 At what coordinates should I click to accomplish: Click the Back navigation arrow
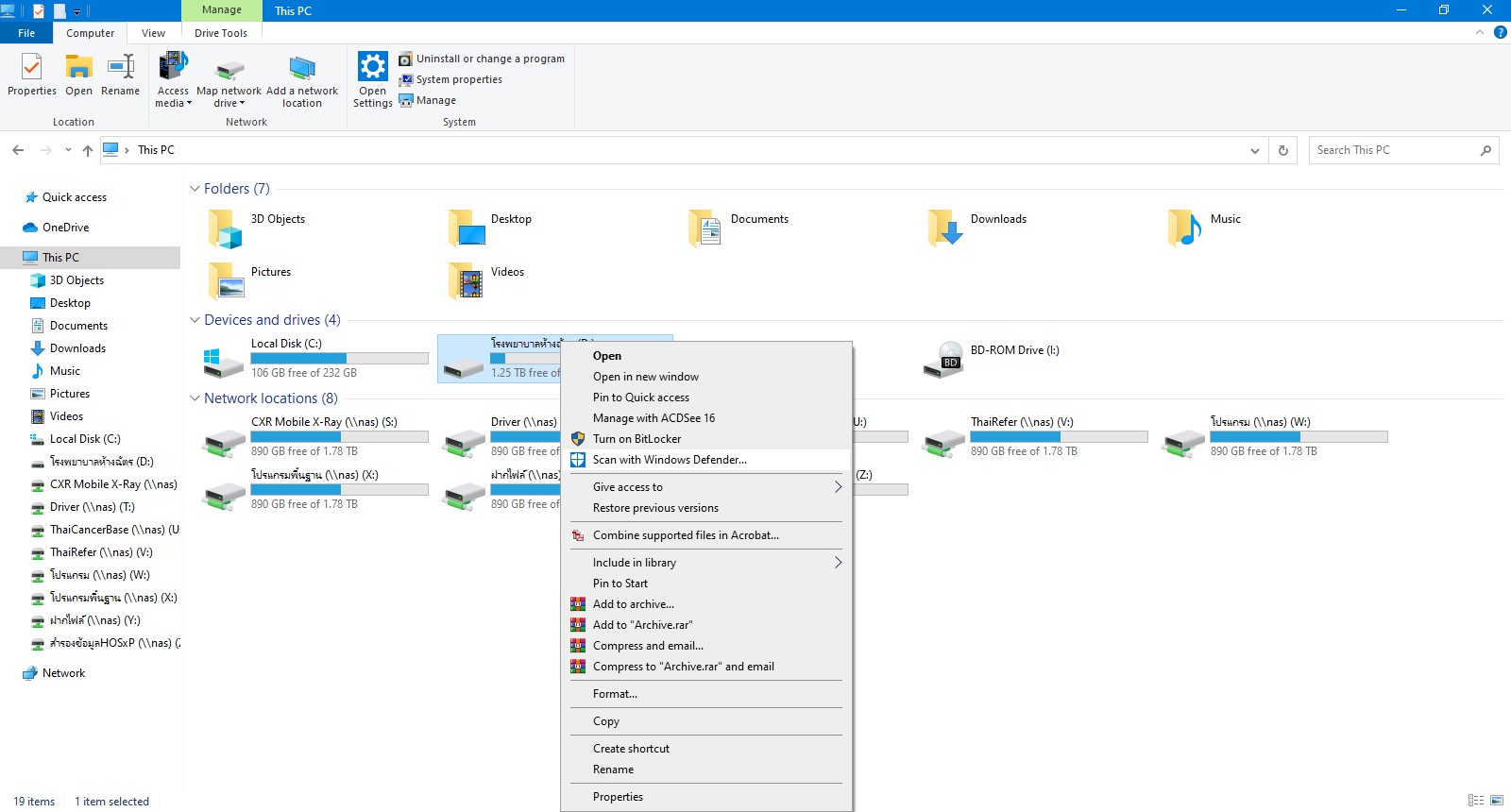[x=18, y=150]
